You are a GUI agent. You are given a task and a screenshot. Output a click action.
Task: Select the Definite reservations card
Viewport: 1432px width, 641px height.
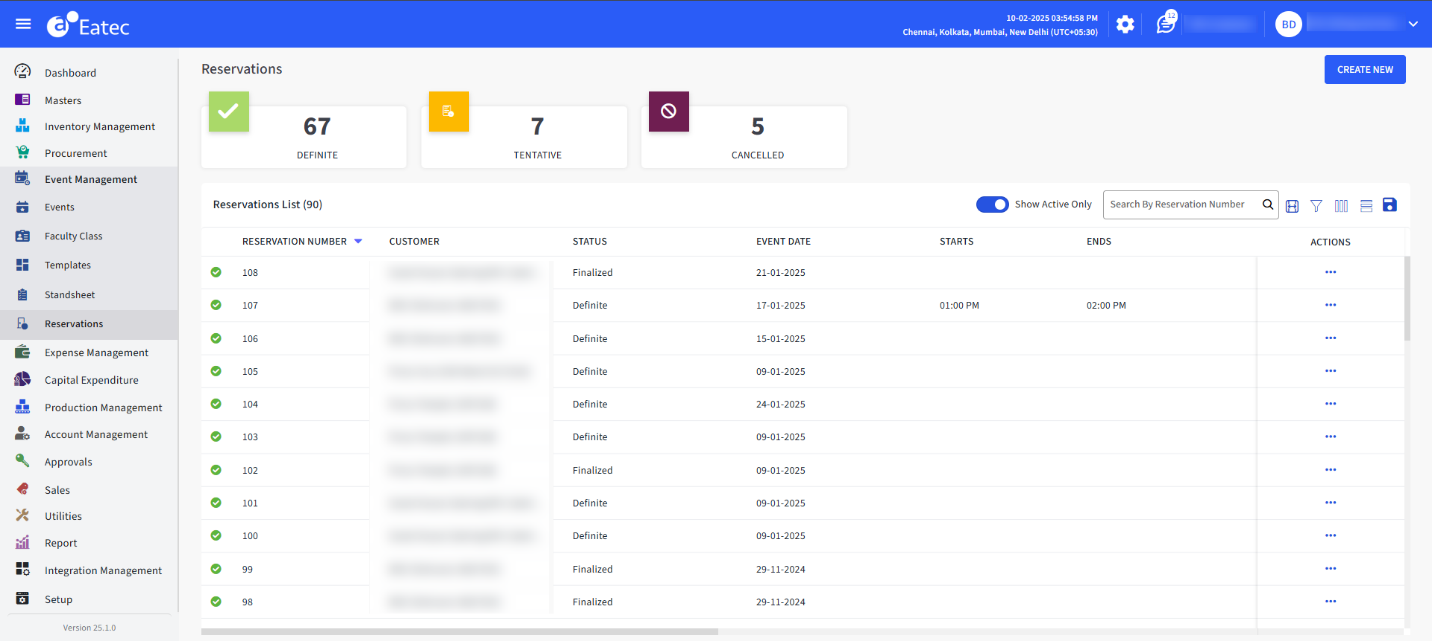[x=304, y=137]
